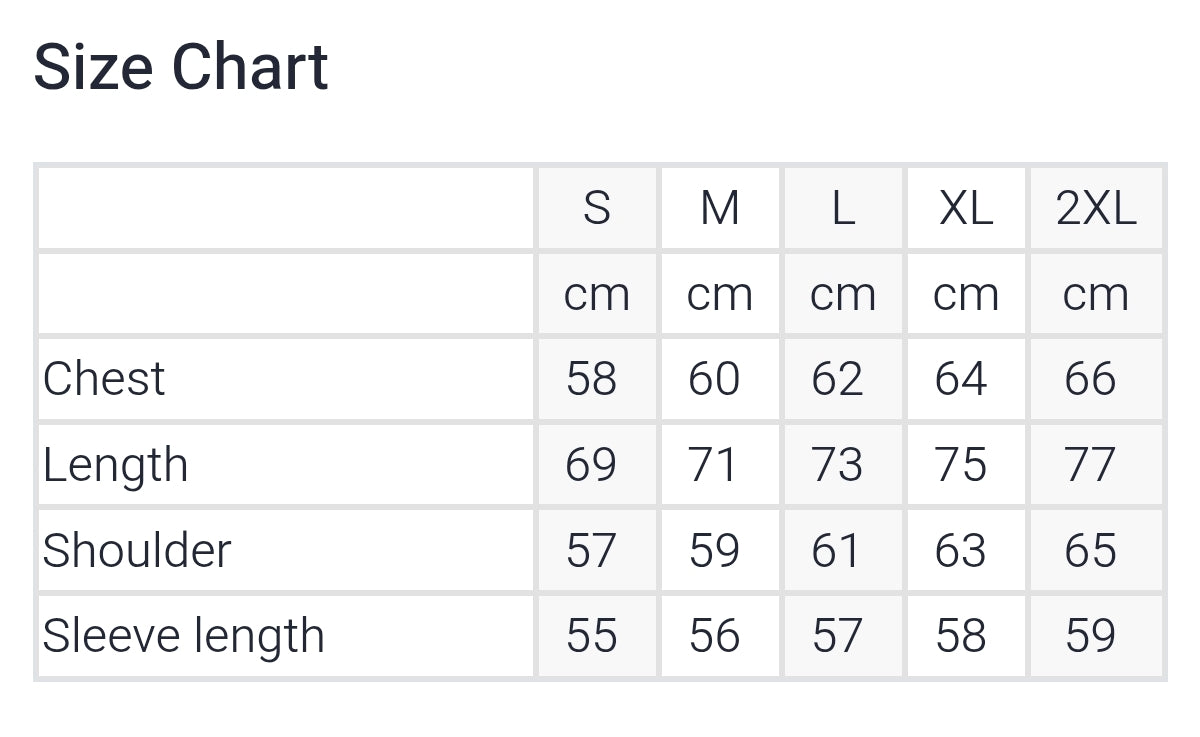Select the Sleeve length value 59 for 2XL

coord(1090,636)
